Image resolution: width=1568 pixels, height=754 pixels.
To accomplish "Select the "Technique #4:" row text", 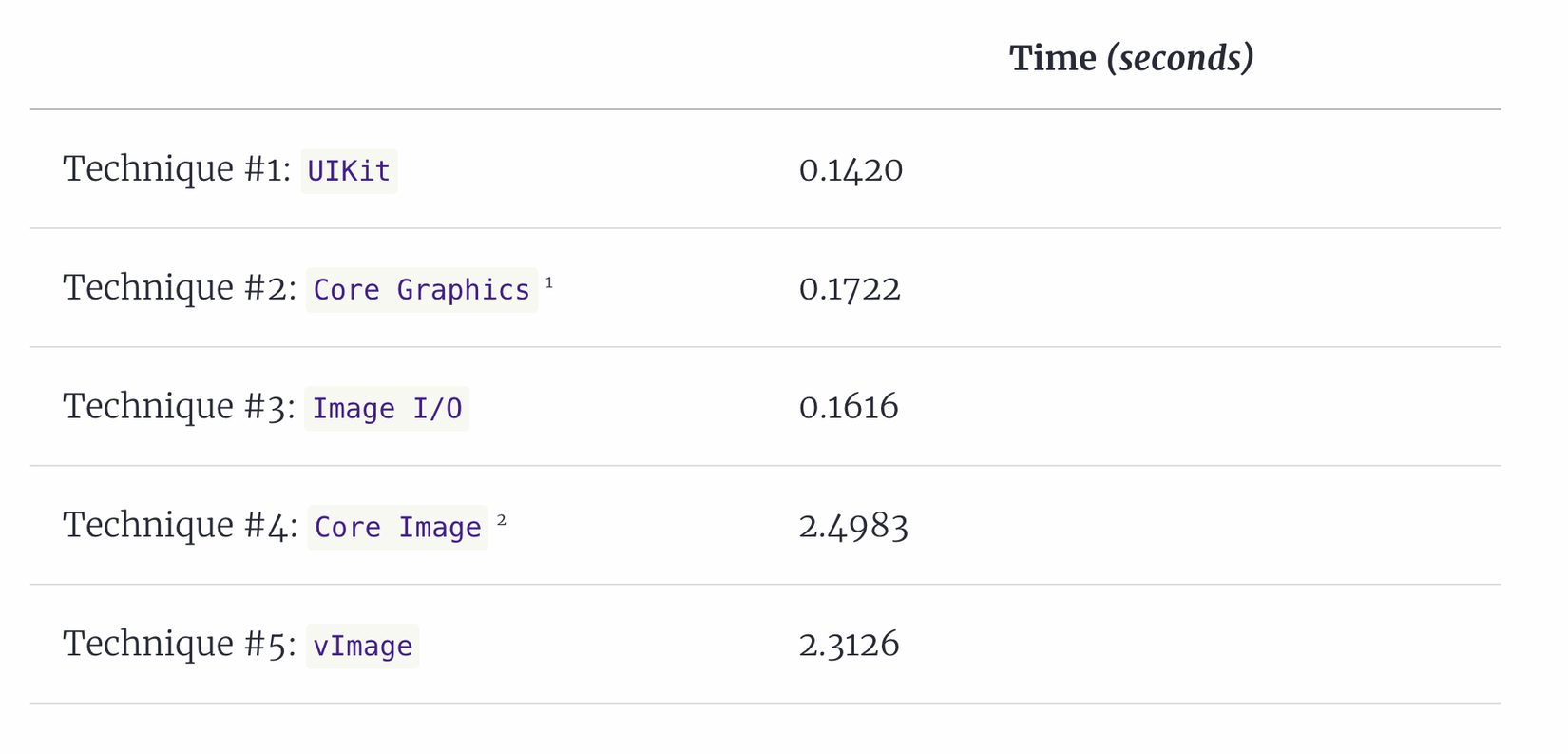I will (x=181, y=526).
